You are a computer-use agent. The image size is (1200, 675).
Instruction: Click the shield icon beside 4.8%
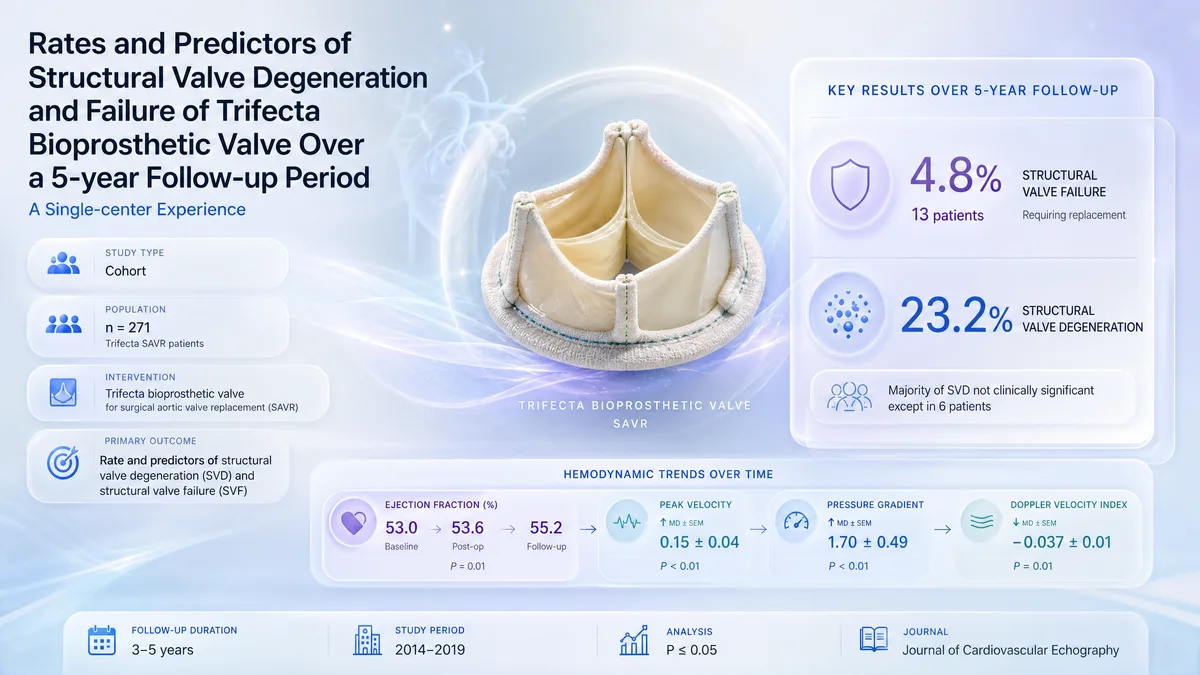(x=851, y=187)
